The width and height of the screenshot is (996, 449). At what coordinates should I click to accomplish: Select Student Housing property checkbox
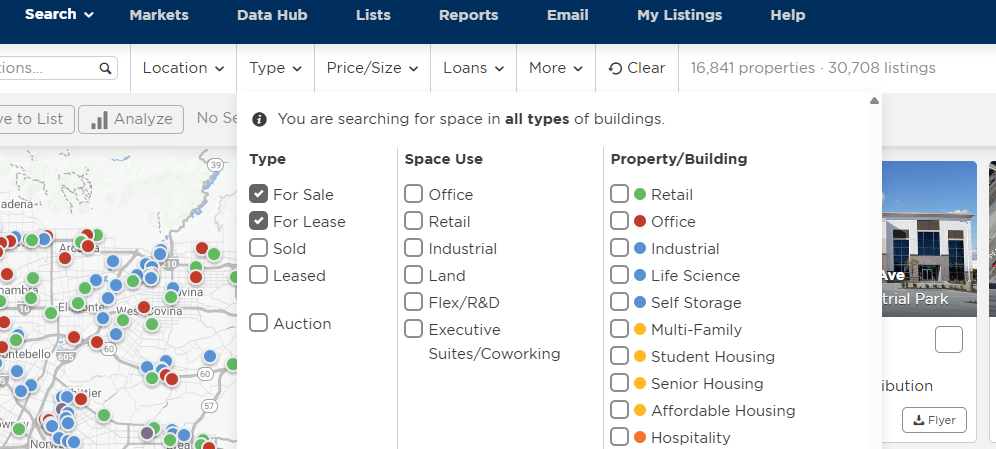pyautogui.click(x=619, y=356)
